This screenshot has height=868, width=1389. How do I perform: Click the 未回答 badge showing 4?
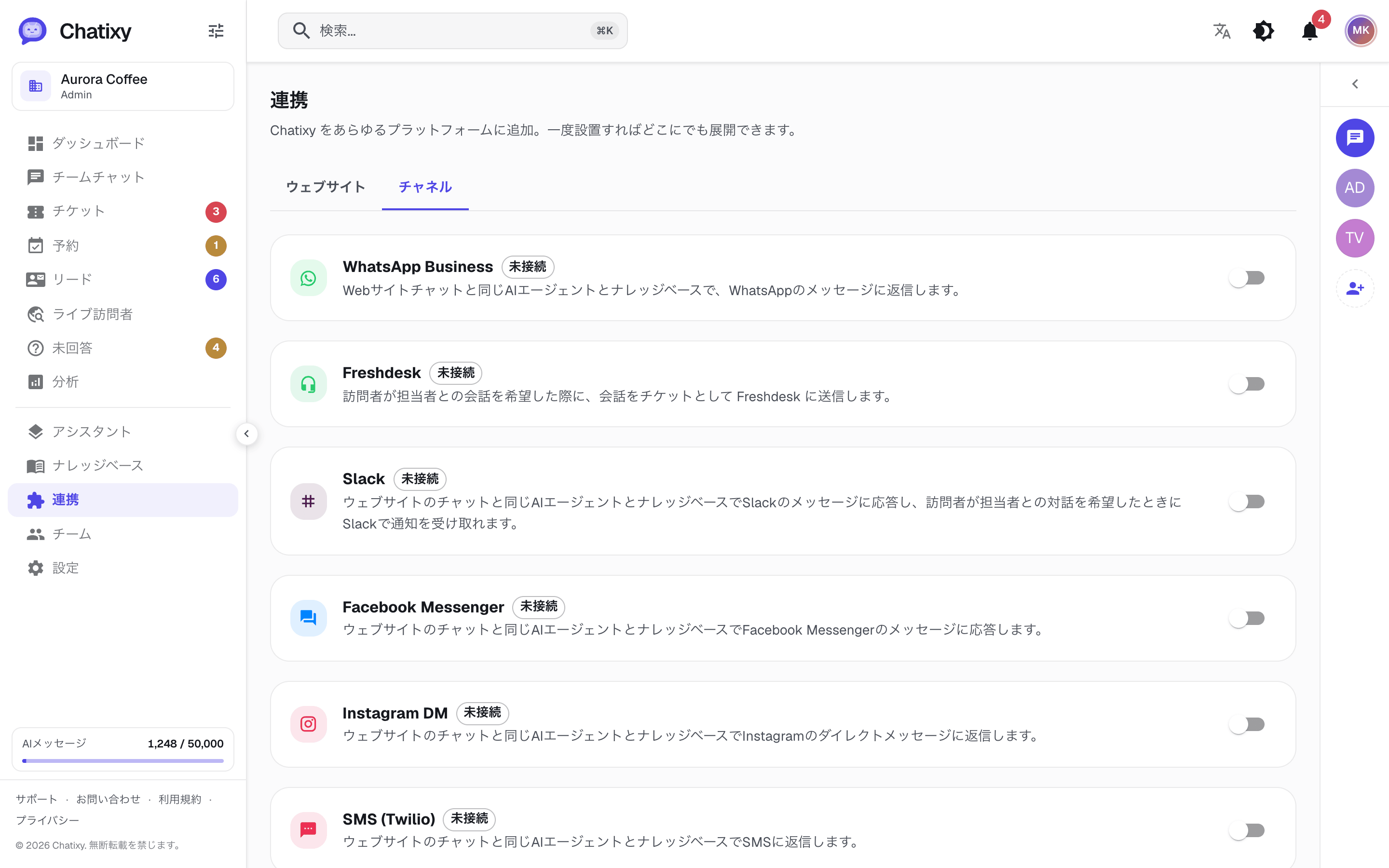tap(216, 348)
